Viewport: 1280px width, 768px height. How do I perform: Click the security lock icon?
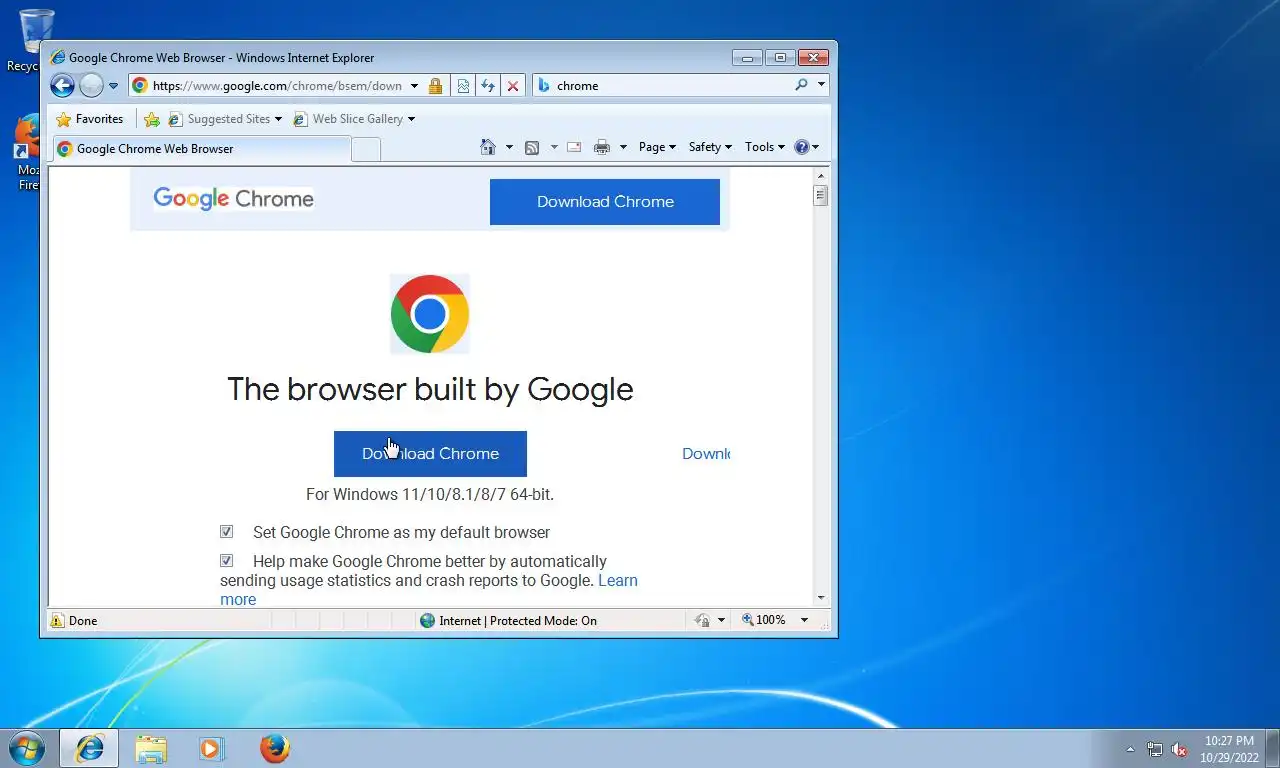435,86
